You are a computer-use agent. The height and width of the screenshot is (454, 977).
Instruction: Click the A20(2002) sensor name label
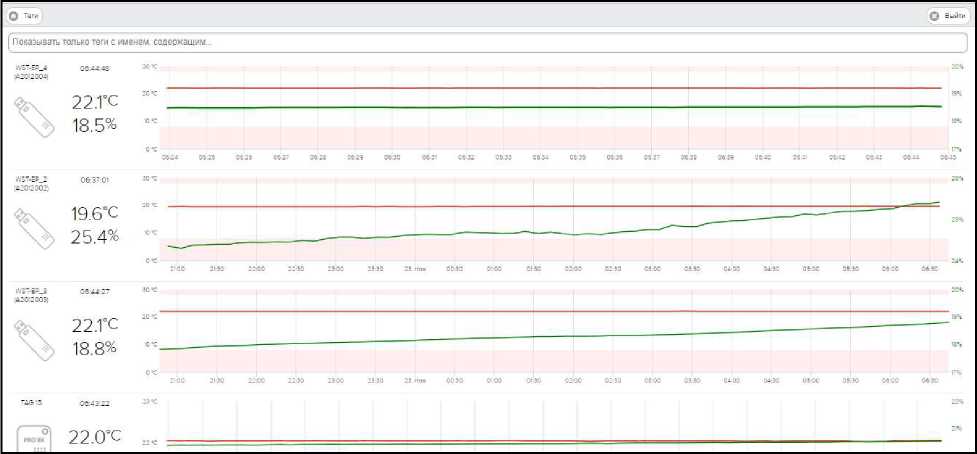pyautogui.click(x=31, y=183)
